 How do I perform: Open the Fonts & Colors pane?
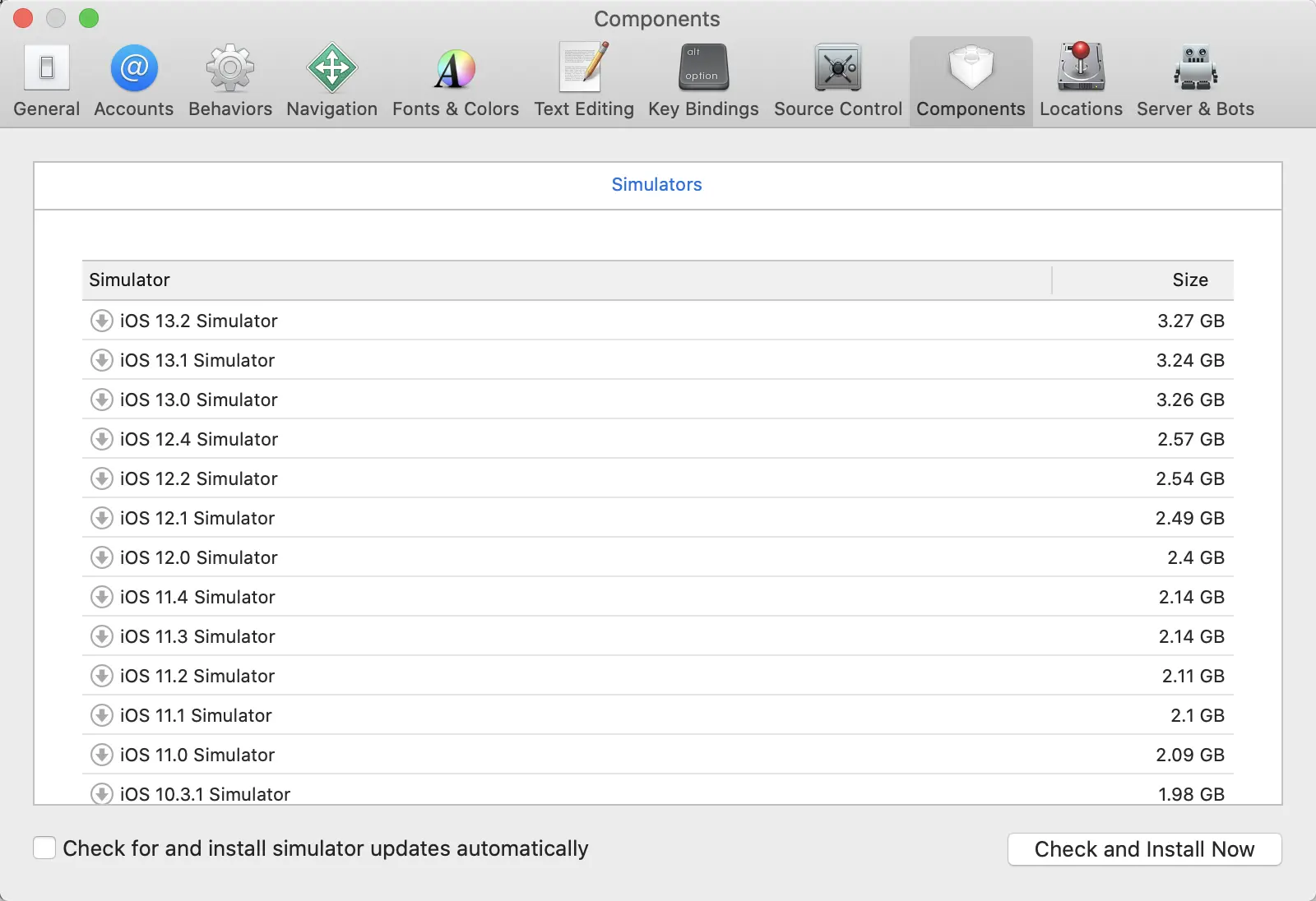(x=456, y=81)
